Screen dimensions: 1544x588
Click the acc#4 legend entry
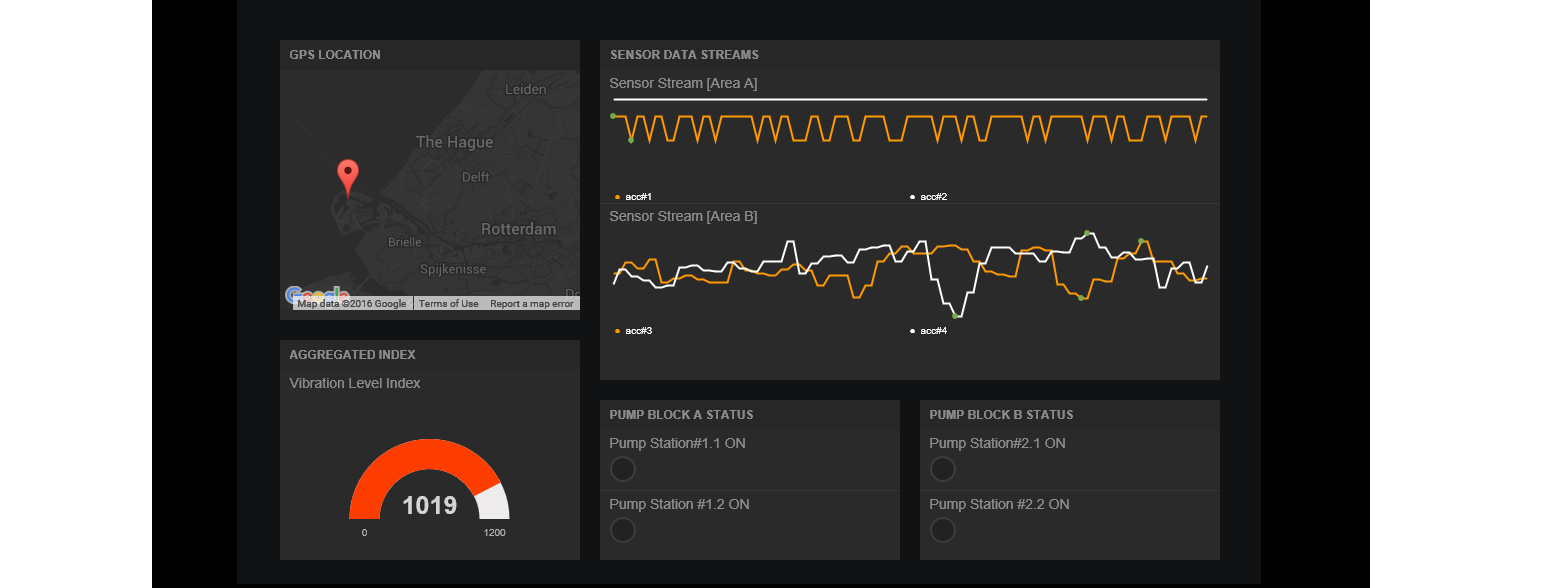[x=929, y=331]
